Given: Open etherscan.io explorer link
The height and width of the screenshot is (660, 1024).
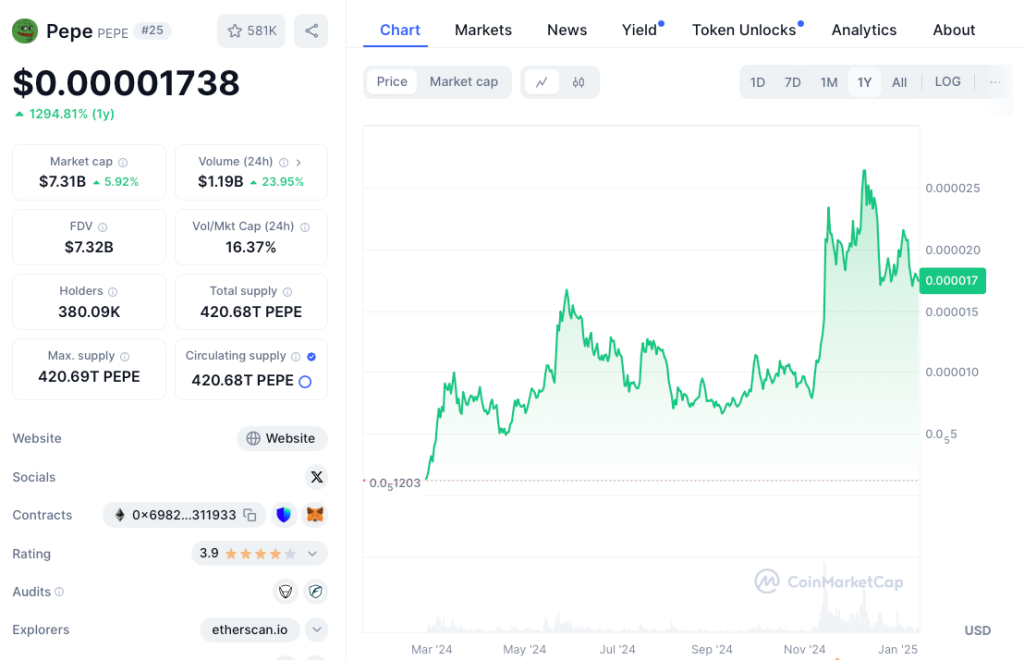Looking at the screenshot, I should [249, 630].
